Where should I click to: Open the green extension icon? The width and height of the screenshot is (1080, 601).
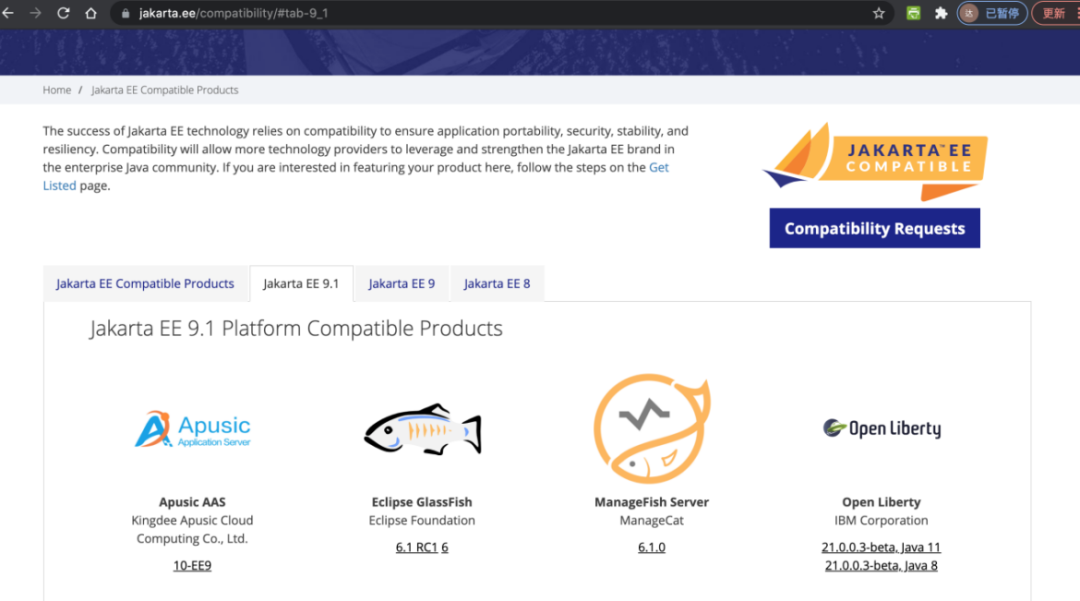point(913,14)
